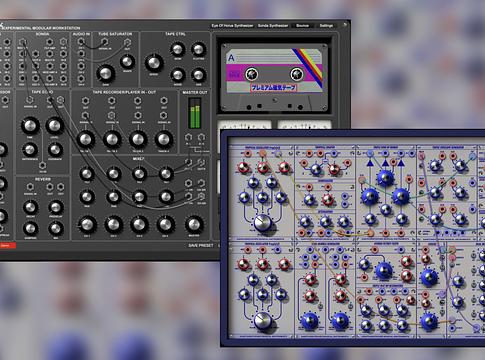Image resolution: width=485 pixels, height=360 pixels.
Task: Click the large silver knob in the blue synth's upper oscillator module
Action: tap(263, 223)
